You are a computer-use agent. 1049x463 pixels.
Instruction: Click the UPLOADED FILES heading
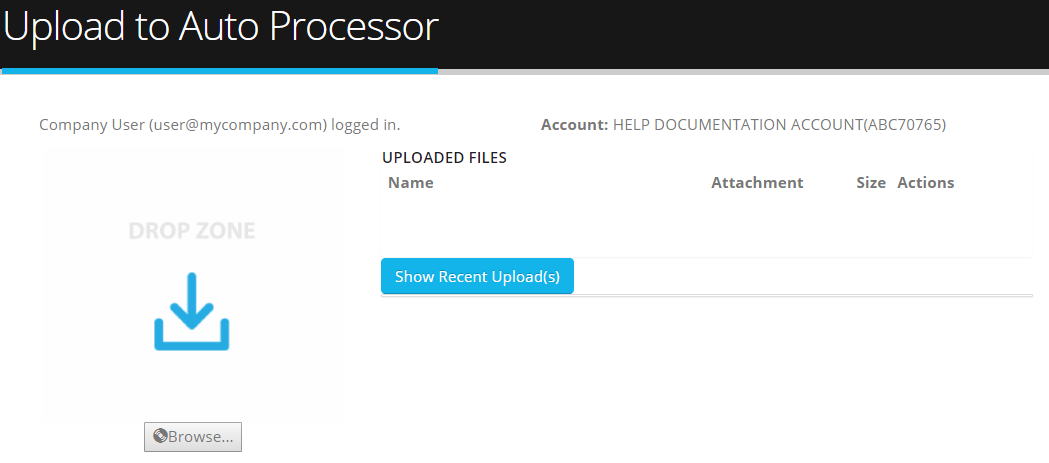(444, 158)
